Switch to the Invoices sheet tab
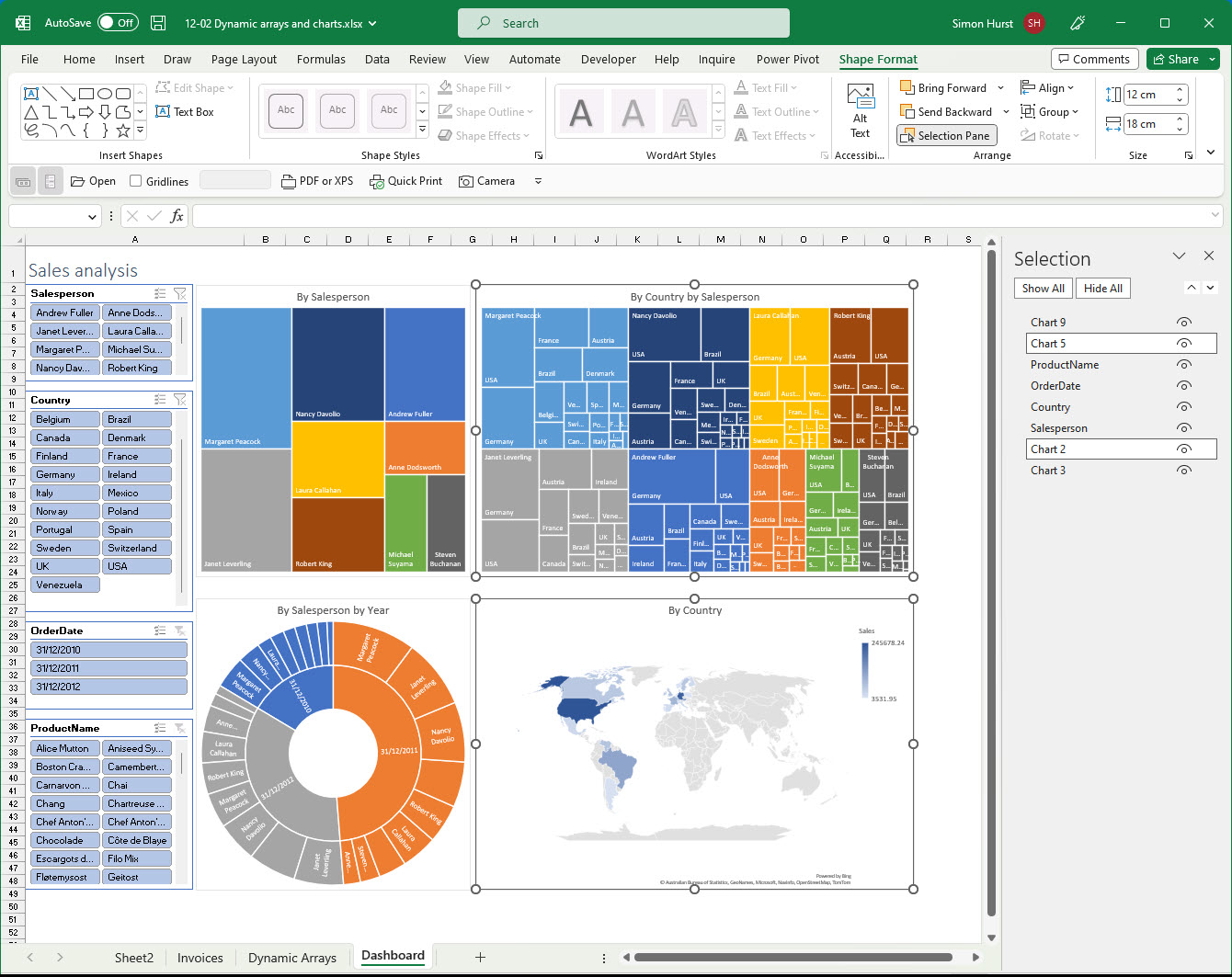The width and height of the screenshot is (1232, 977). point(200,958)
